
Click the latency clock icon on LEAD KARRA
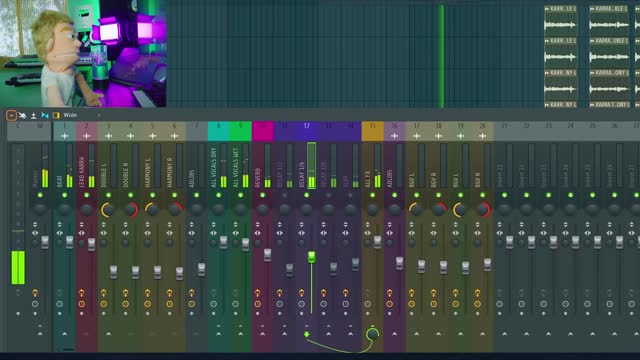pyautogui.click(x=82, y=304)
